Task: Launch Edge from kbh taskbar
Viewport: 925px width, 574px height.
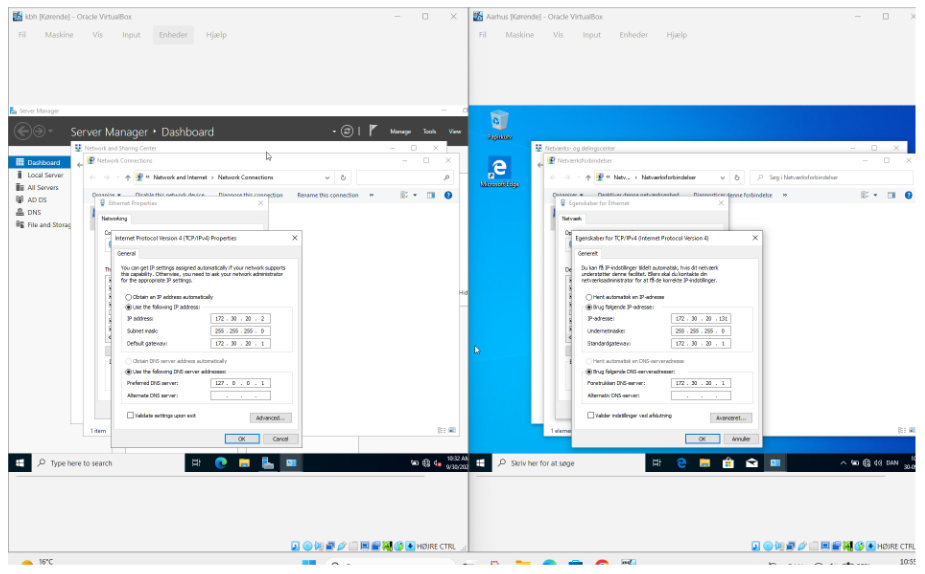Action: click(221, 463)
